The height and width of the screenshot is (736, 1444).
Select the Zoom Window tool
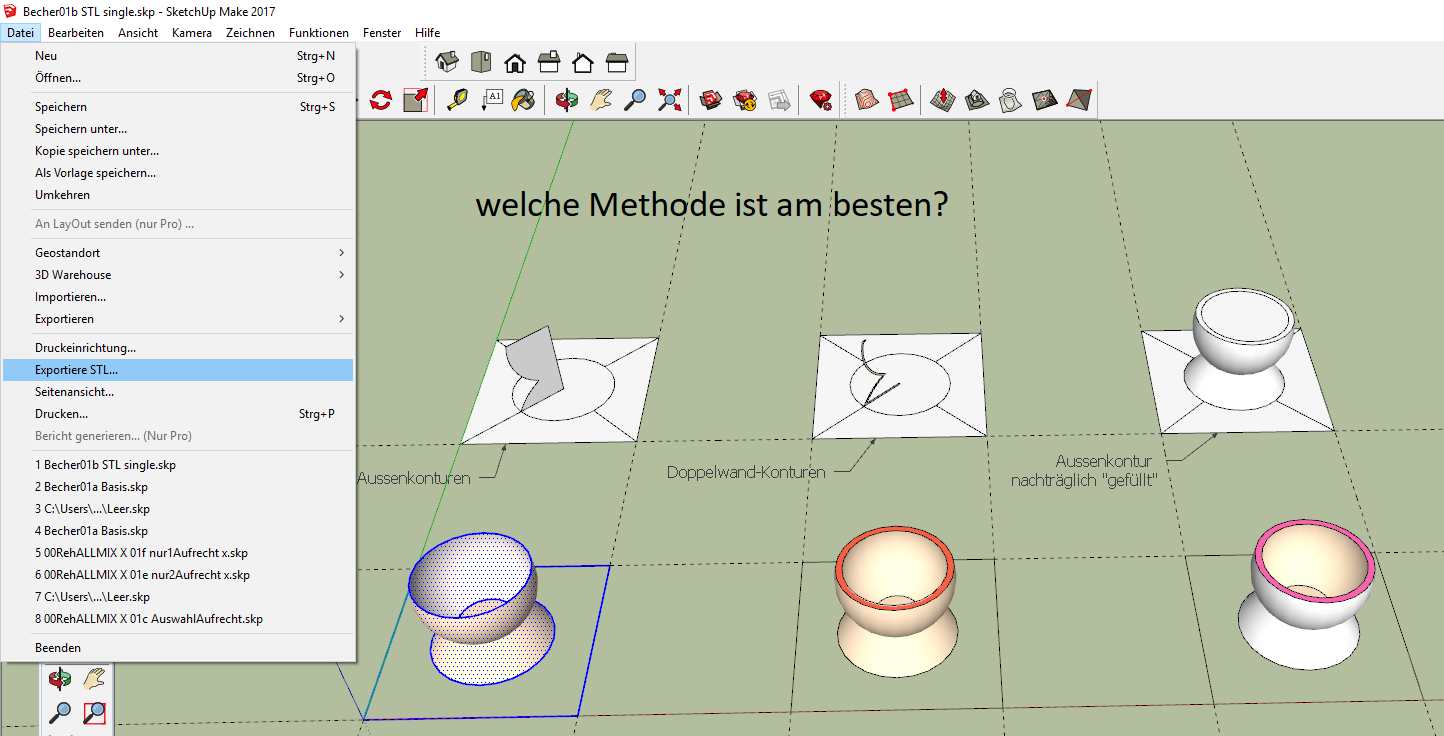point(95,713)
